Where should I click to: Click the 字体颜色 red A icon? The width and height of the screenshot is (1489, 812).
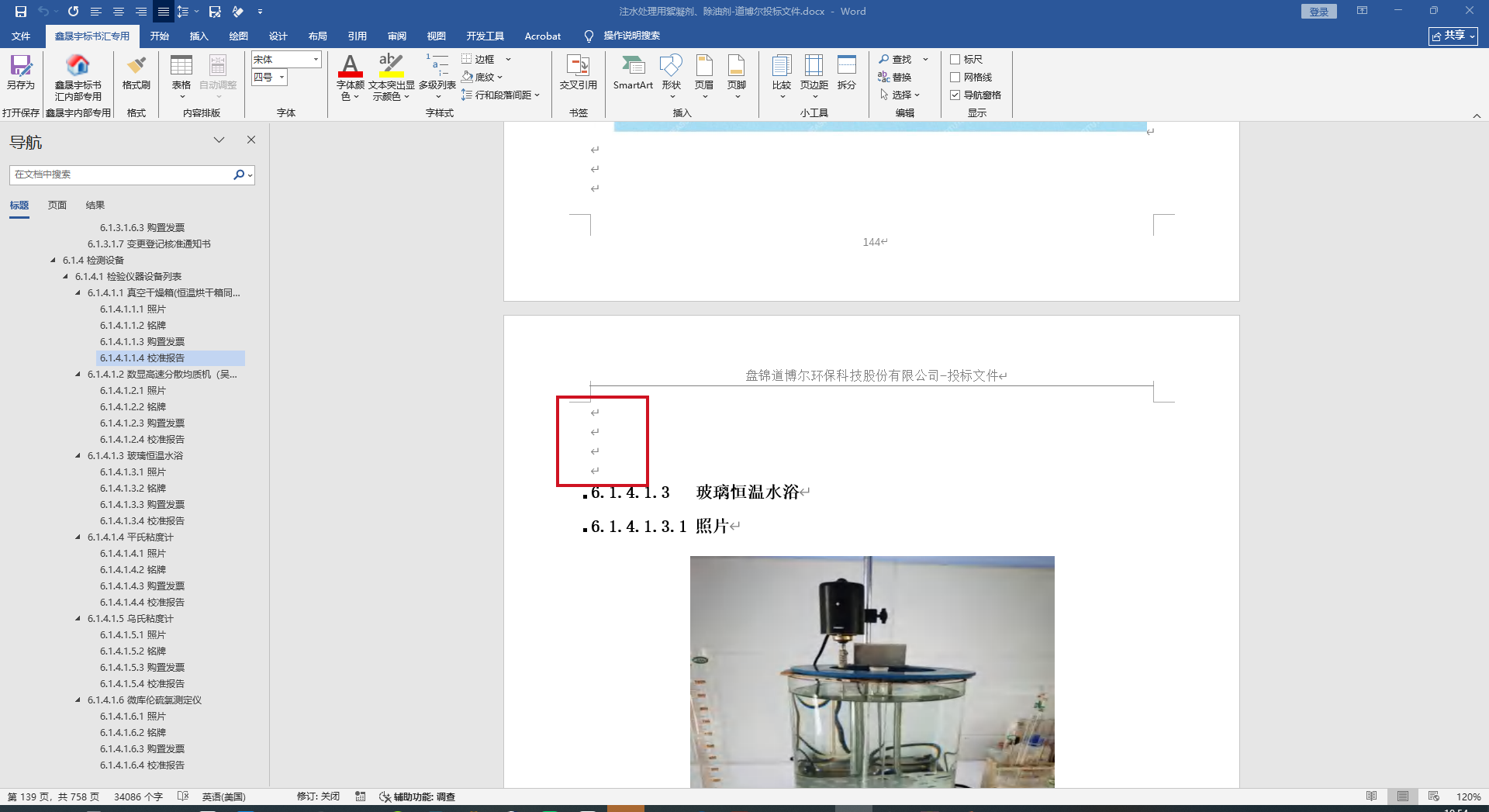(x=351, y=65)
